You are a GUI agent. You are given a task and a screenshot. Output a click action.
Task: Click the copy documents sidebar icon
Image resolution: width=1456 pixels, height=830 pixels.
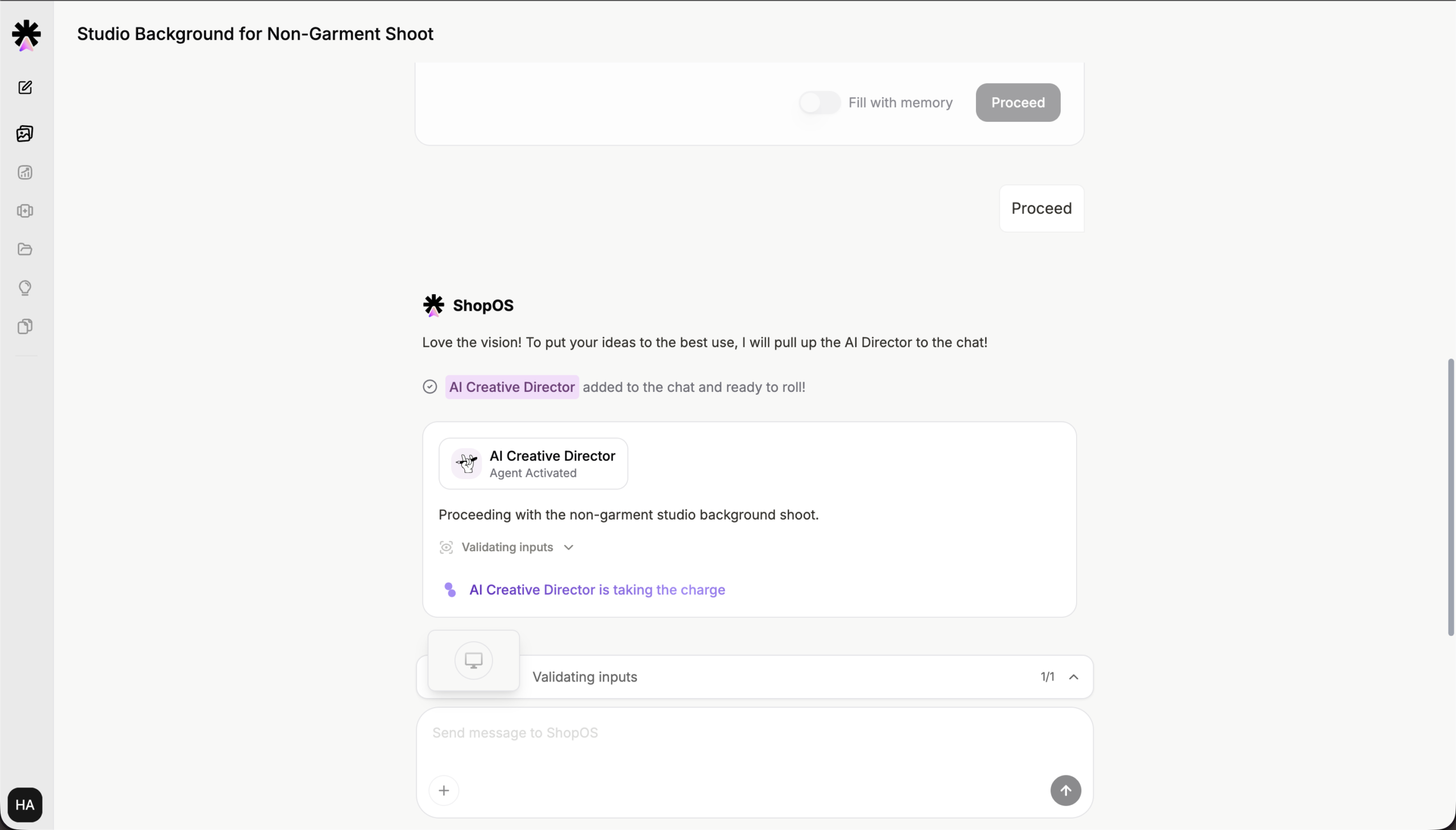tap(25, 326)
